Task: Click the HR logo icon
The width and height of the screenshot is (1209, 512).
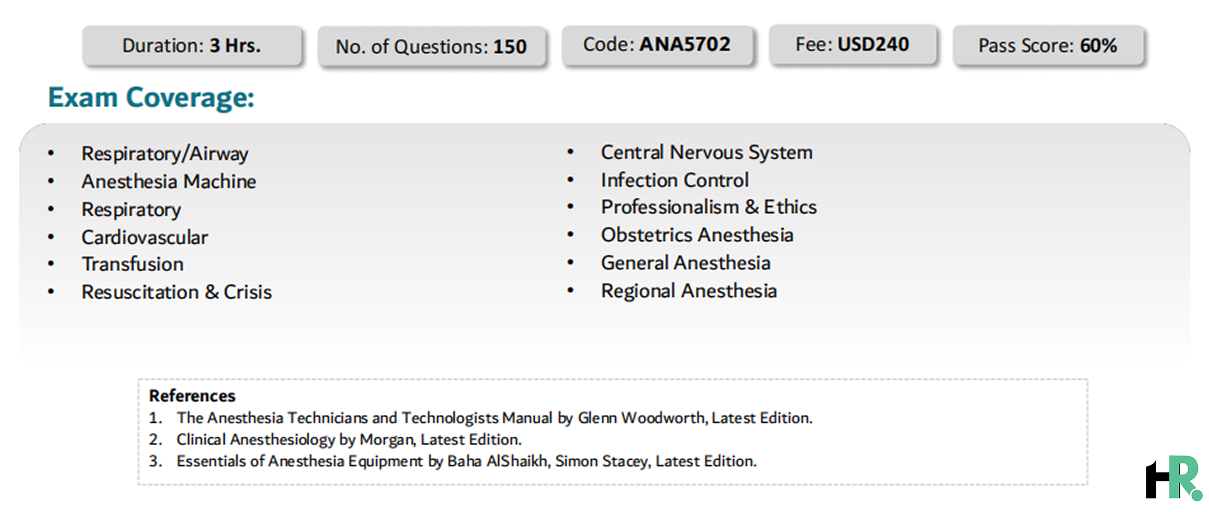Action: coord(1173,477)
